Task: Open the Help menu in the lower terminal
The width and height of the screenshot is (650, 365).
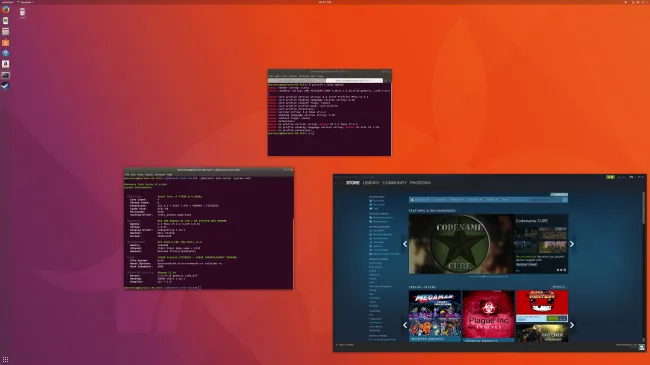Action: 169,174
